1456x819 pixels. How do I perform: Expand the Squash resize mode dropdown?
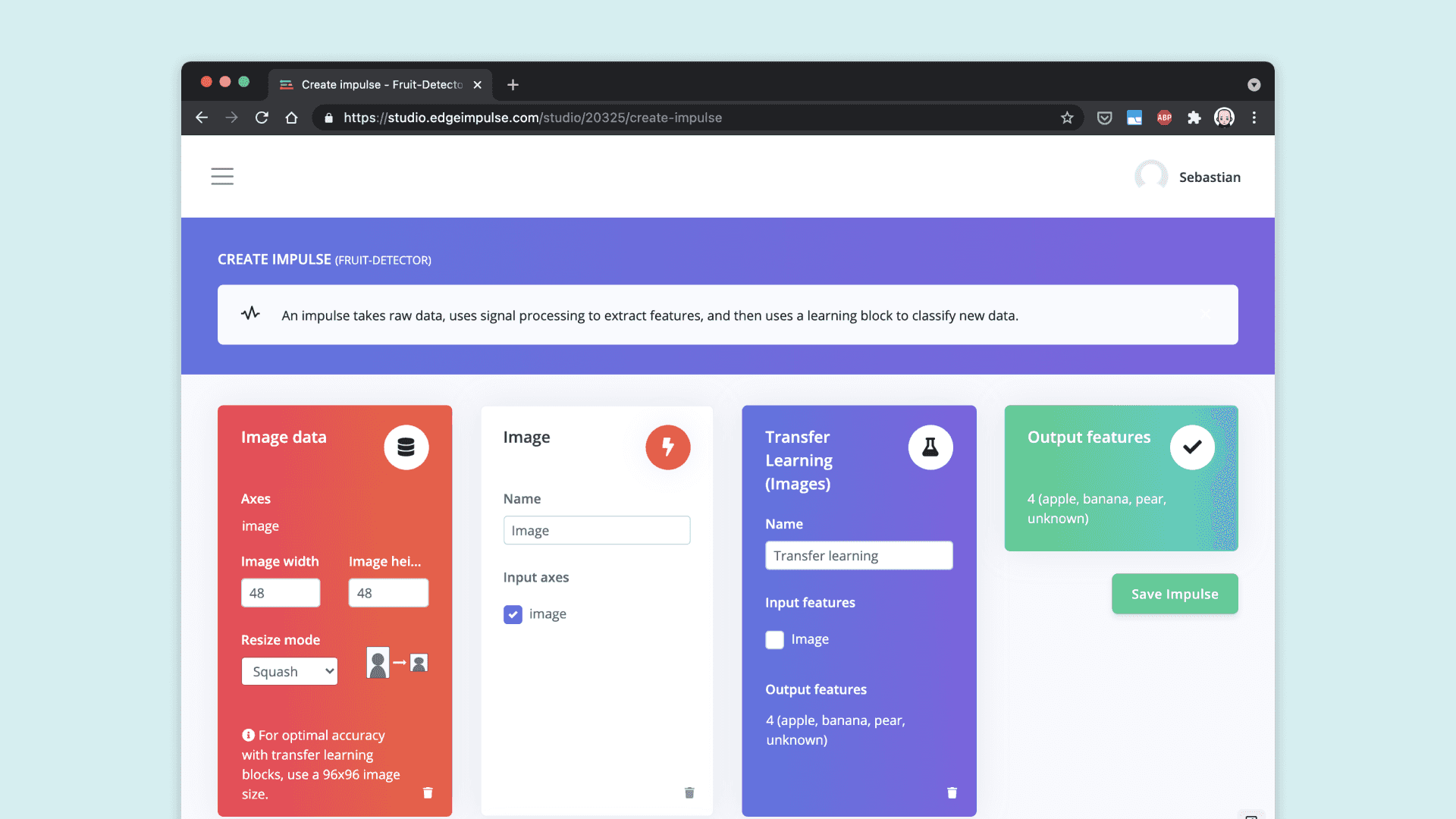click(x=290, y=672)
